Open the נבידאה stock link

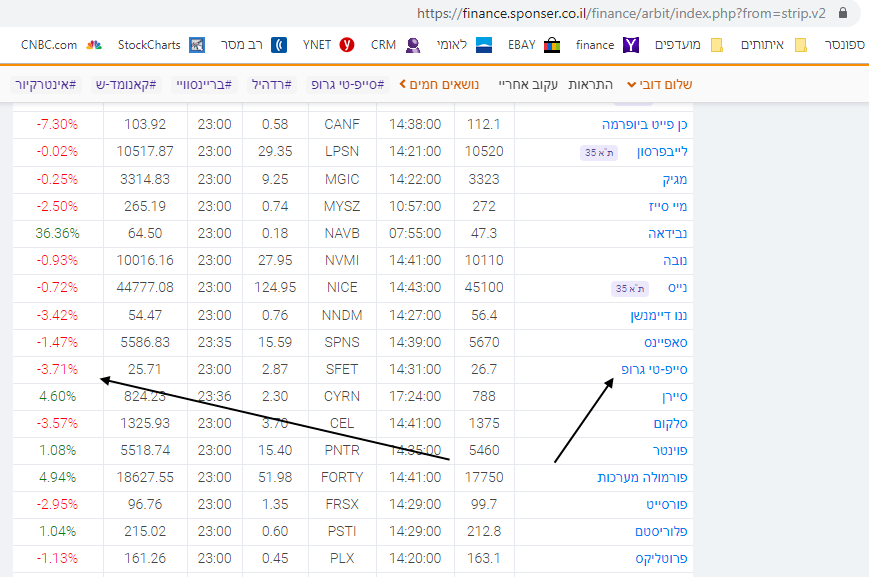click(x=668, y=233)
